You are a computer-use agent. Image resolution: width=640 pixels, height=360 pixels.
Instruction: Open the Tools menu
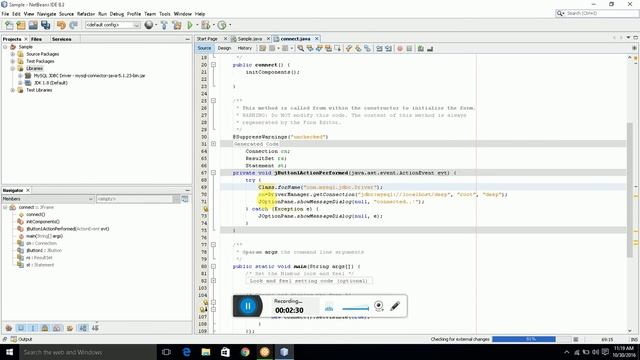[x=164, y=14]
